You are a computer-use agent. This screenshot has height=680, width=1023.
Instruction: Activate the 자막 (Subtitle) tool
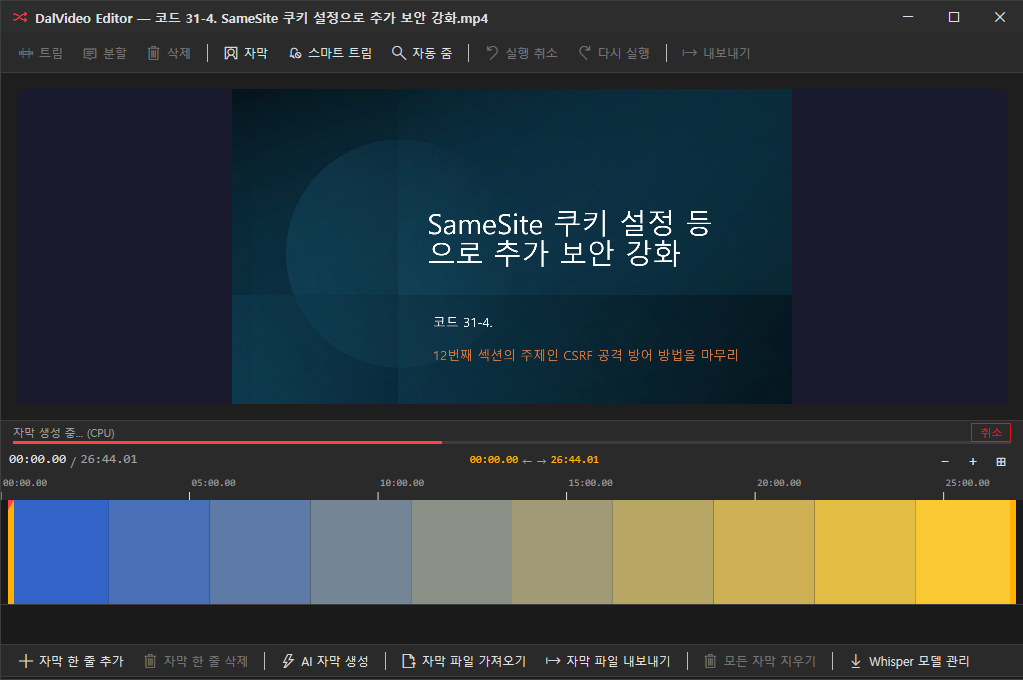click(244, 53)
